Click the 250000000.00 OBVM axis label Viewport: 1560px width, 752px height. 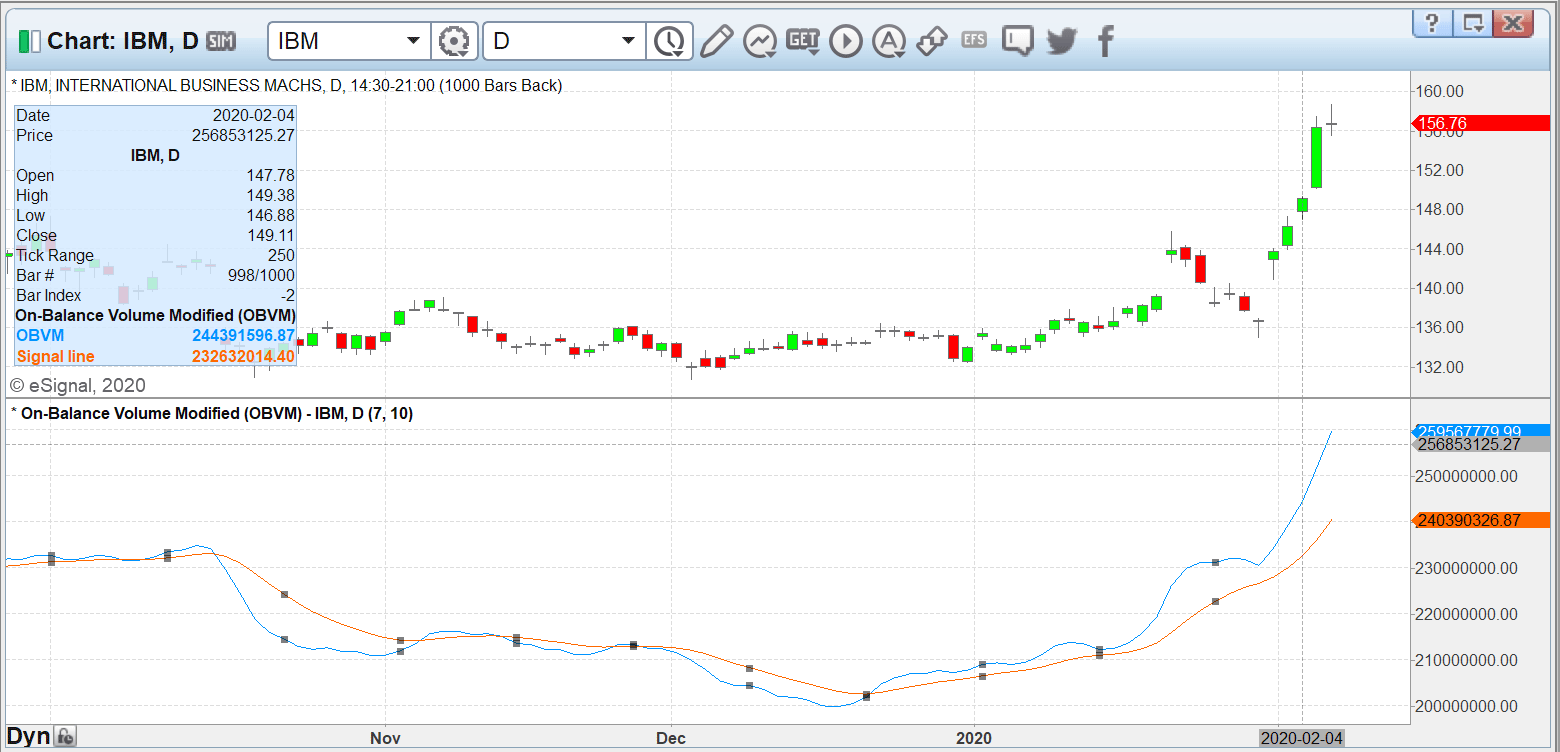tap(1467, 476)
